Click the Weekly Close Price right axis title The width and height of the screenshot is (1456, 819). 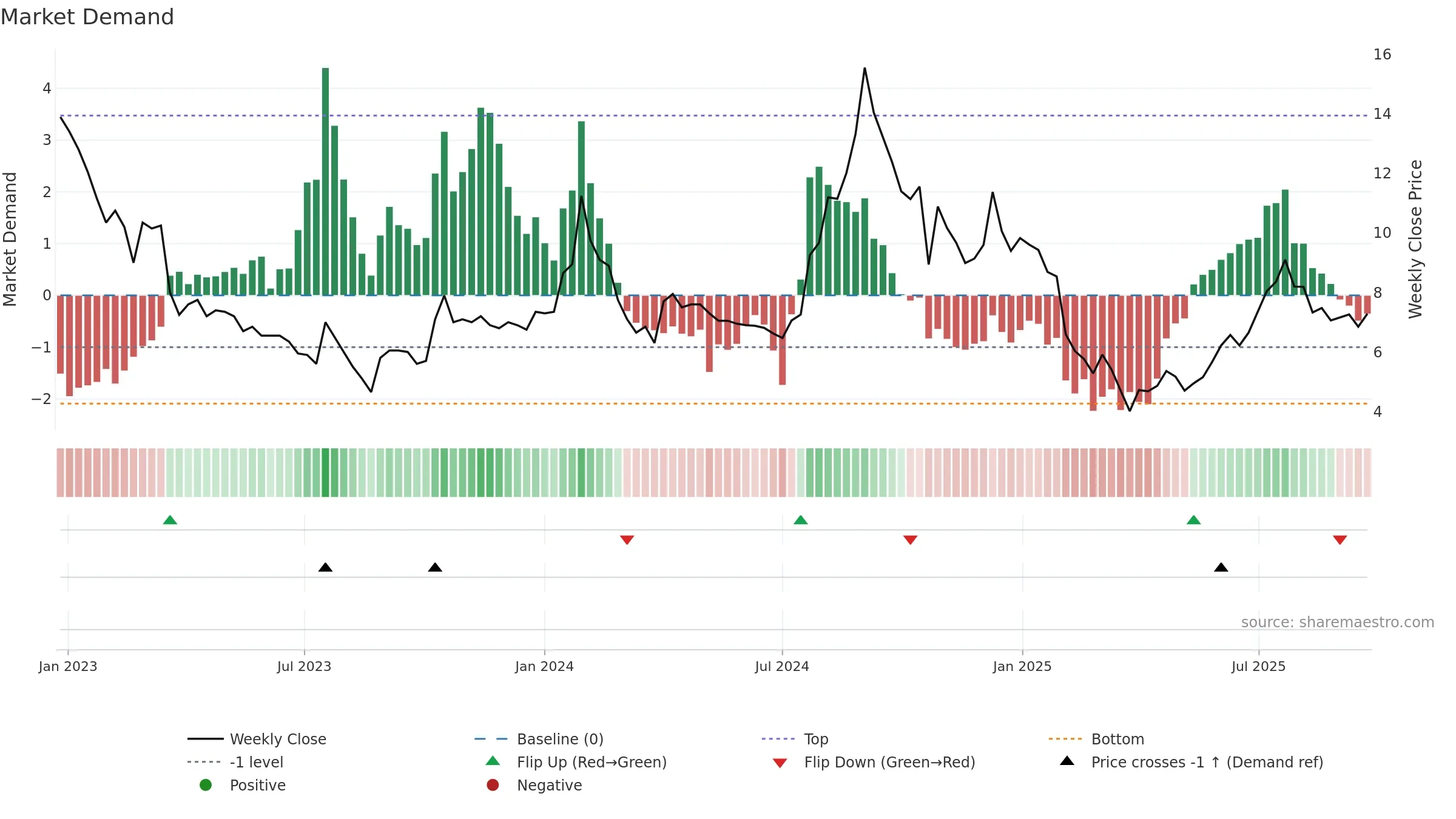1415,239
